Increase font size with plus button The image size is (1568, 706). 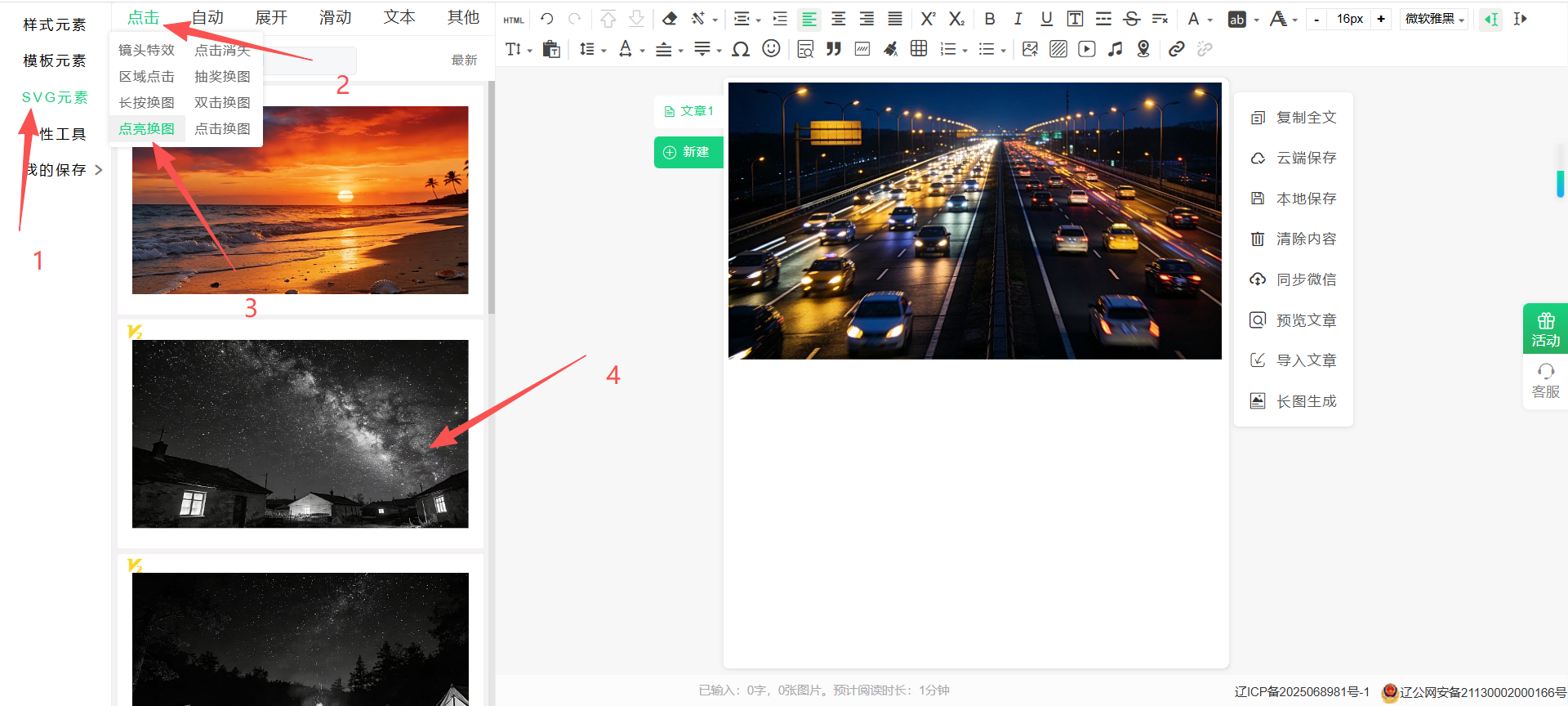point(1381,19)
